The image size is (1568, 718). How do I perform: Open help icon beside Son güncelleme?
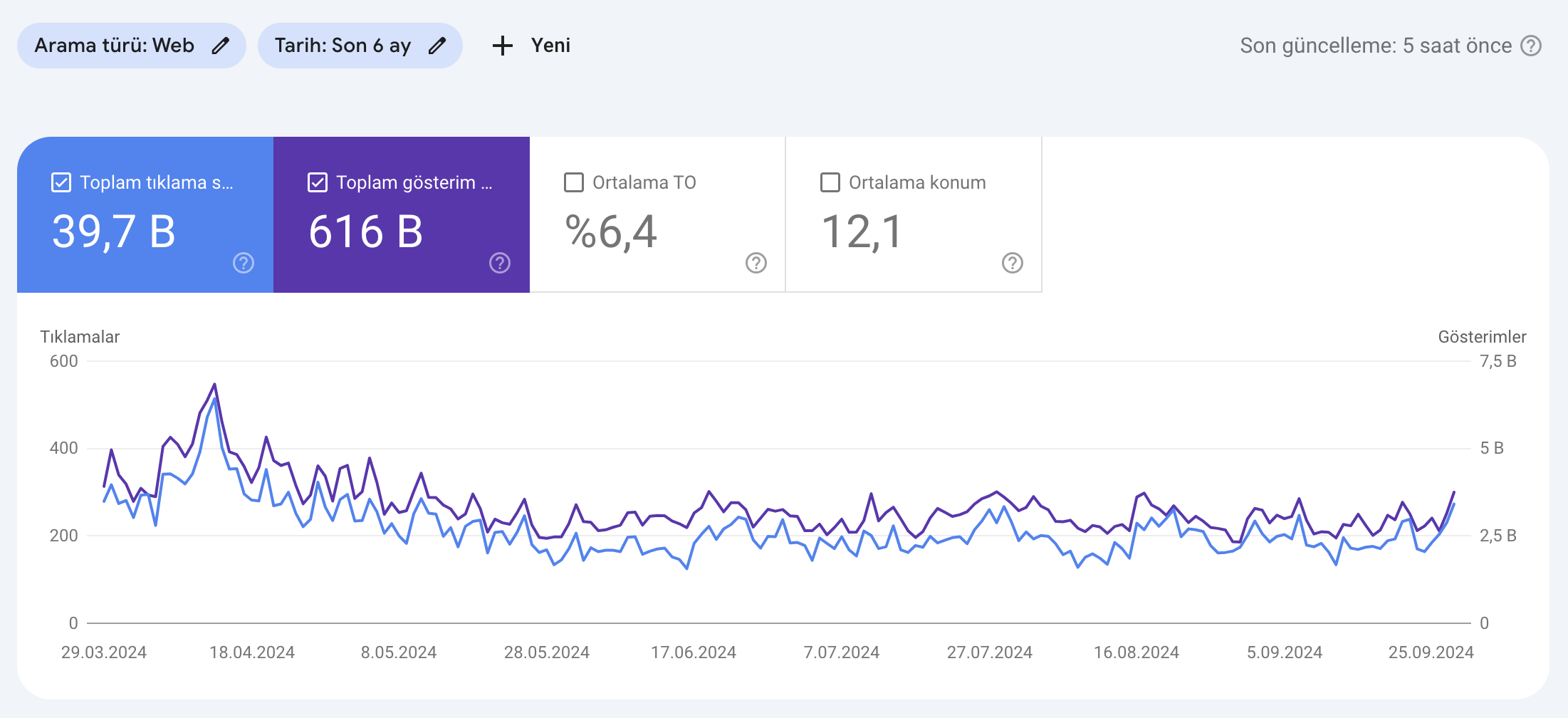tap(1531, 46)
